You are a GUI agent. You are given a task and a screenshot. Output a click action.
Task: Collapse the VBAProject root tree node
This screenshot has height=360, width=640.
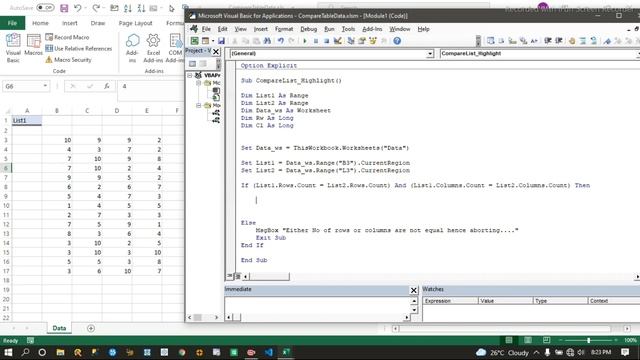pyautogui.click(x=190, y=75)
